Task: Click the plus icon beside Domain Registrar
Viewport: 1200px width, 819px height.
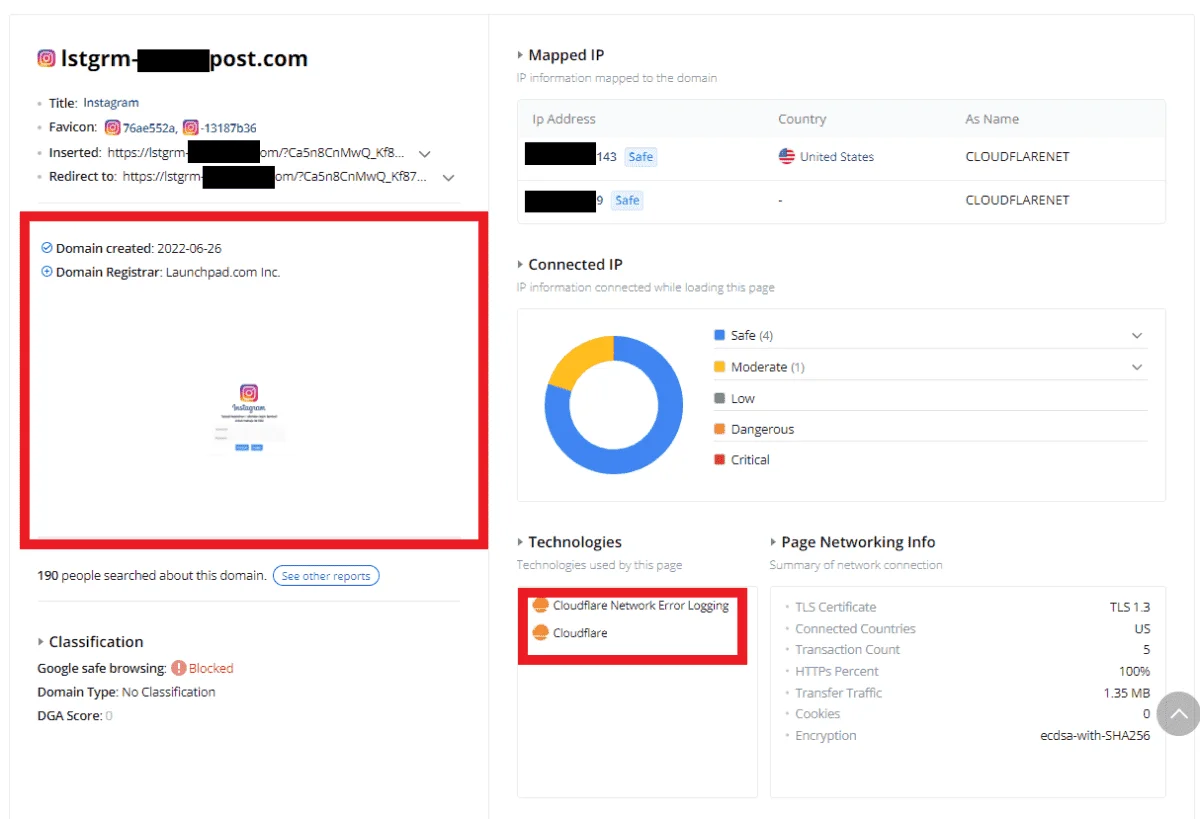Action: pyautogui.click(x=47, y=271)
